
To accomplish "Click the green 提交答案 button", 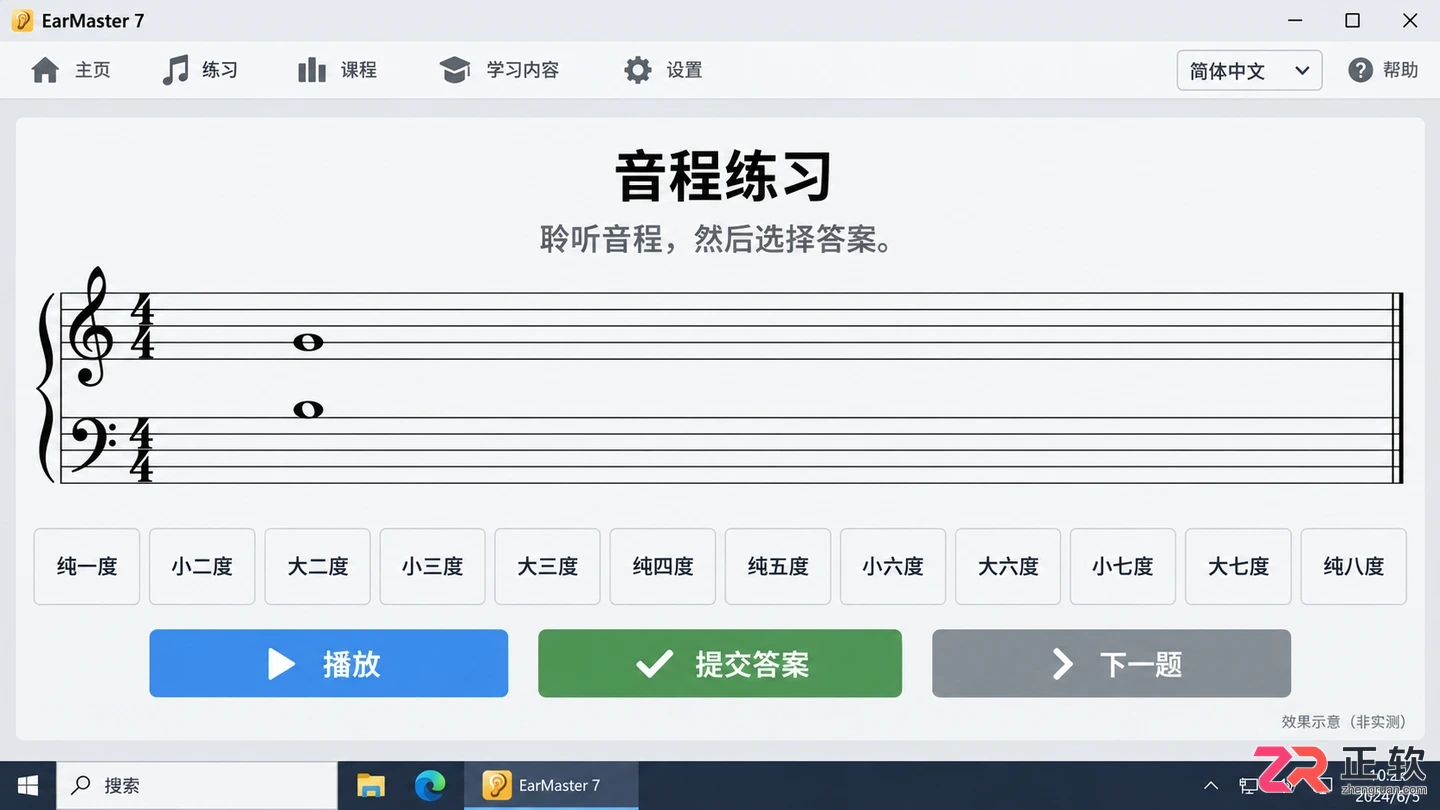I will point(720,663).
